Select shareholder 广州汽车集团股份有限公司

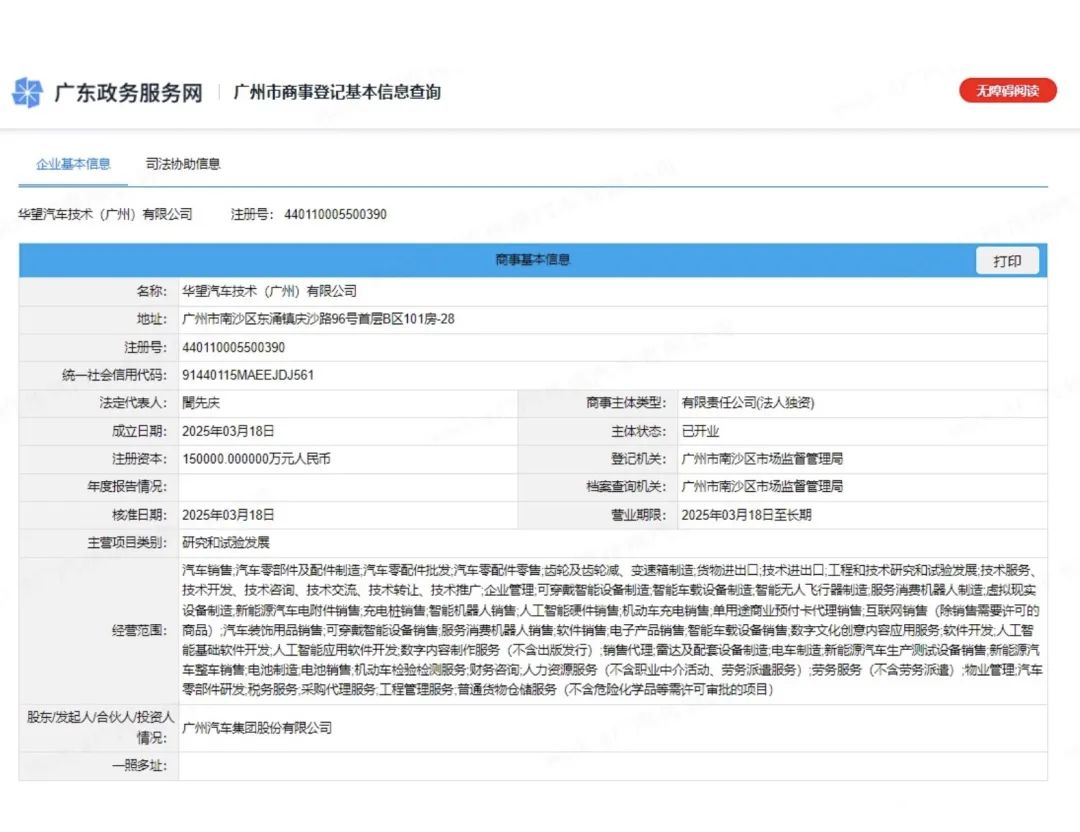click(257, 728)
